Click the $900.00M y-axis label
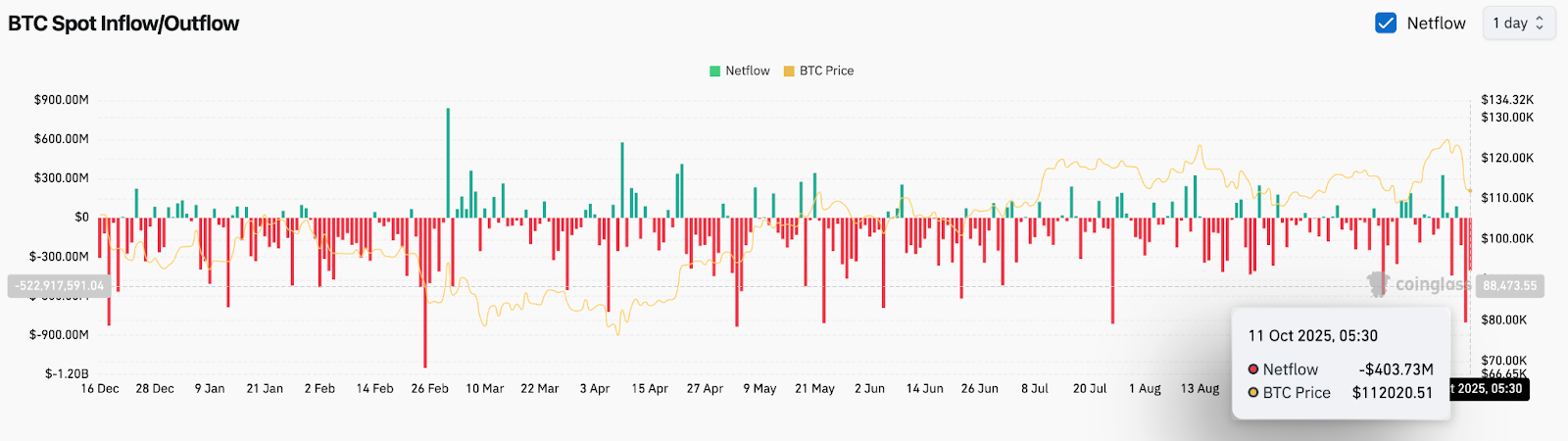This screenshot has height=441, width=1568. 61,100
